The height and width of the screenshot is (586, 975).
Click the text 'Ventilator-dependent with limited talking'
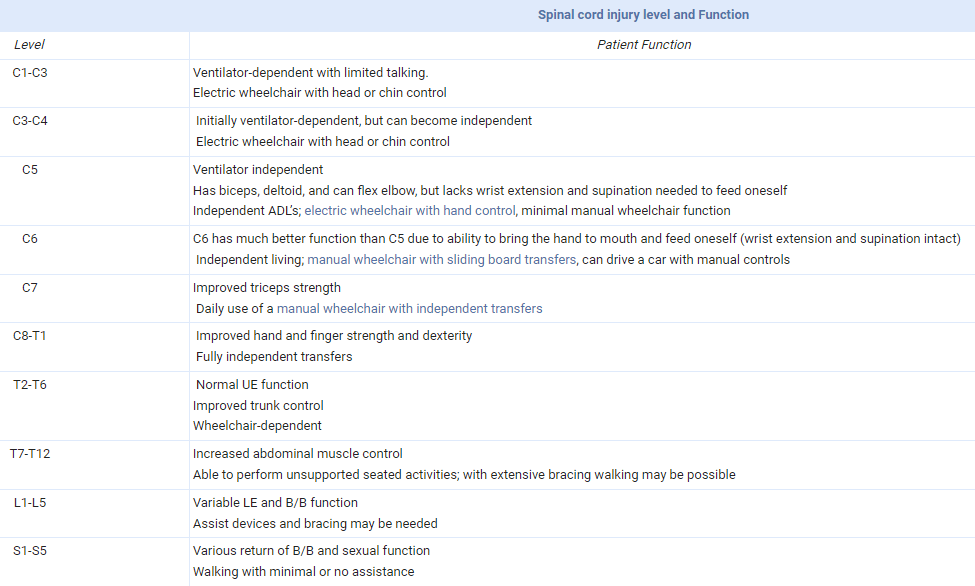coord(310,73)
